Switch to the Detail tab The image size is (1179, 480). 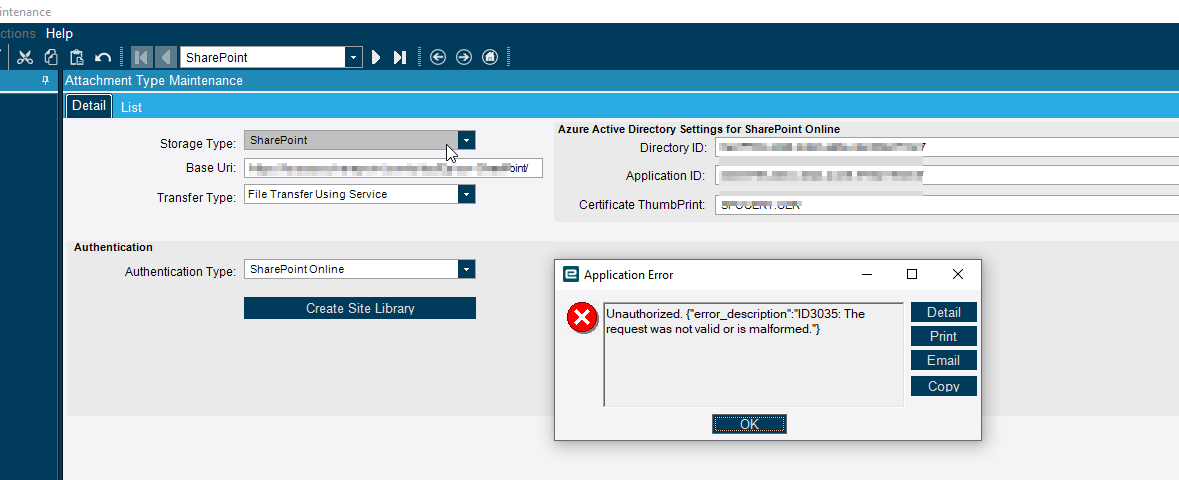pyautogui.click(x=89, y=106)
